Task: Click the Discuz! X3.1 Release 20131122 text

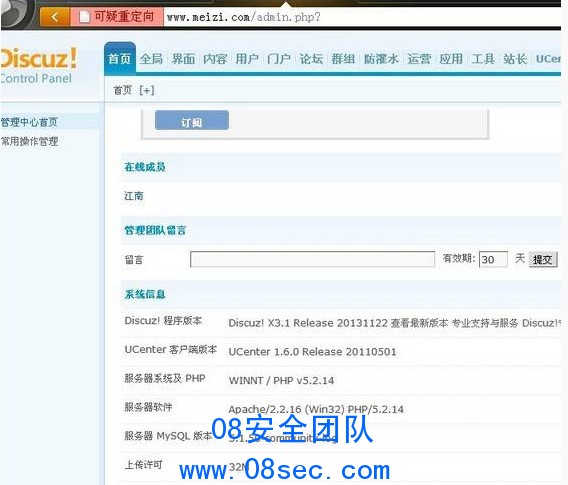Action: 308,323
